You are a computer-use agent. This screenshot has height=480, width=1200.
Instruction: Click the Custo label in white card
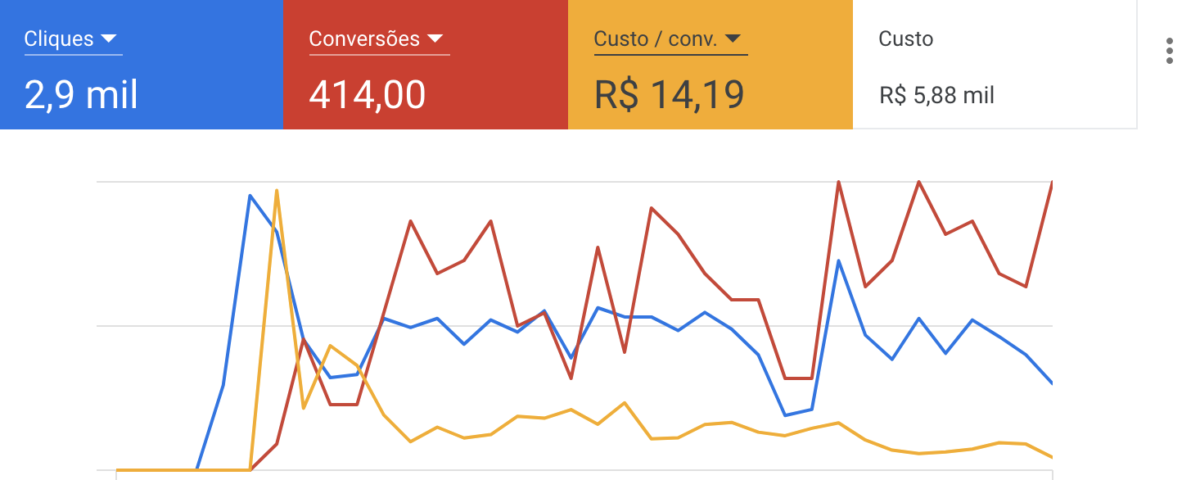906,39
